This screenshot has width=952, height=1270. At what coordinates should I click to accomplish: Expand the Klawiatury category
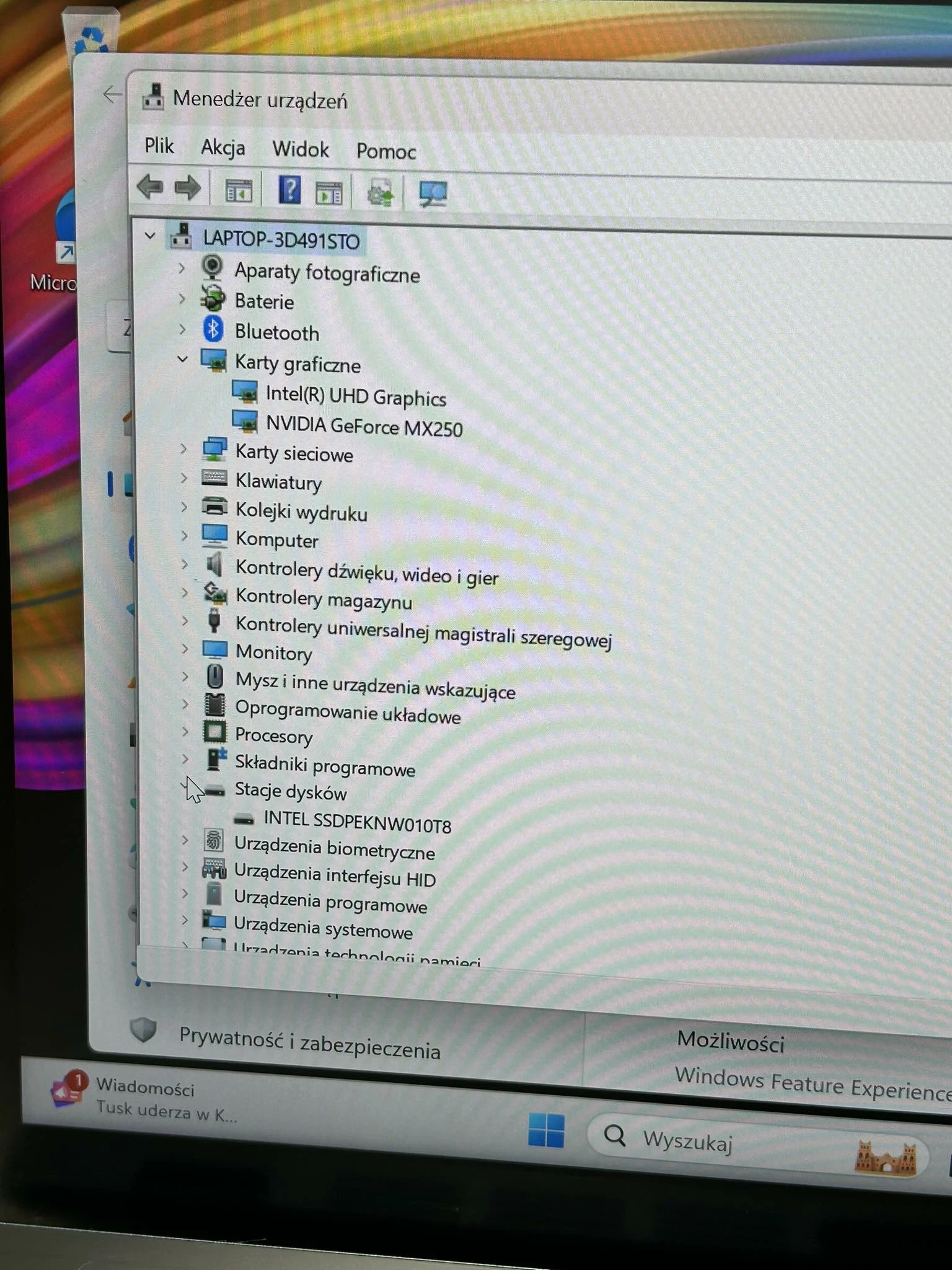pyautogui.click(x=183, y=477)
